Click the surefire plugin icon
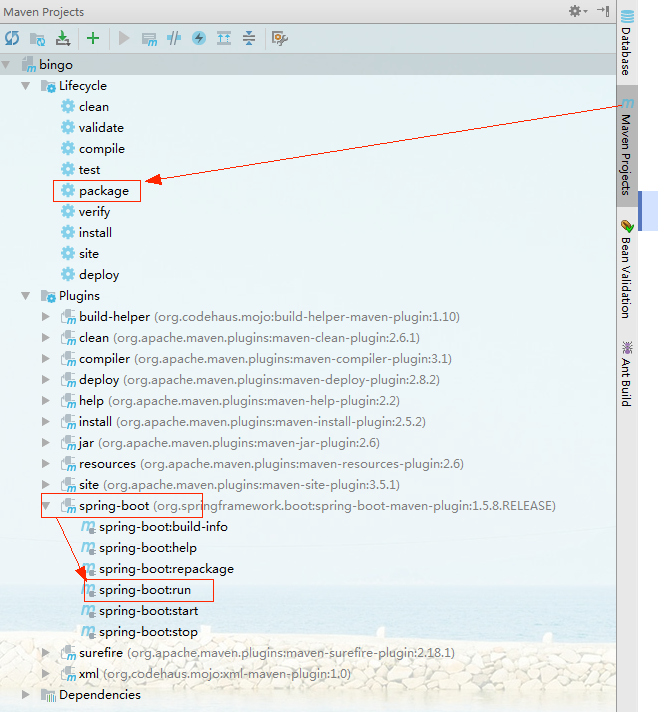The width and height of the screenshot is (658, 712). tap(69, 653)
